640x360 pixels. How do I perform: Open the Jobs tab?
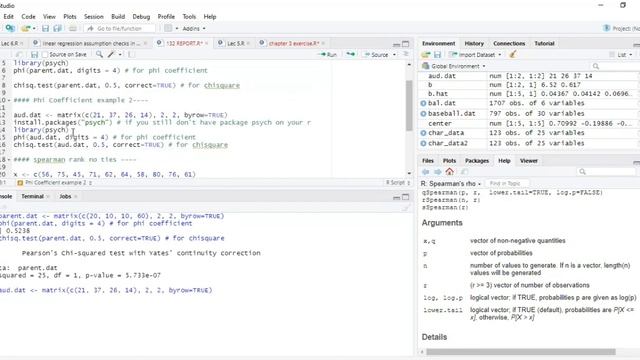pyautogui.click(x=65, y=196)
